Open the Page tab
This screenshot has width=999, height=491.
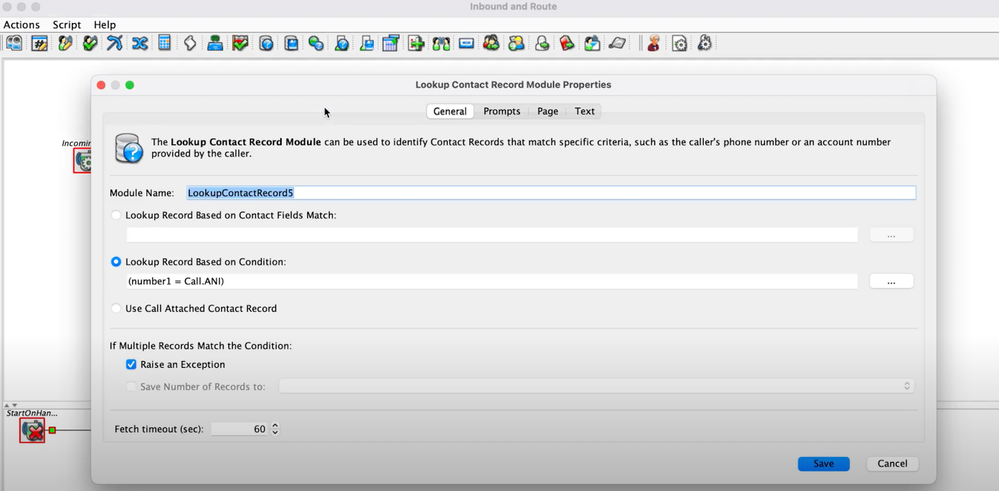coord(547,111)
